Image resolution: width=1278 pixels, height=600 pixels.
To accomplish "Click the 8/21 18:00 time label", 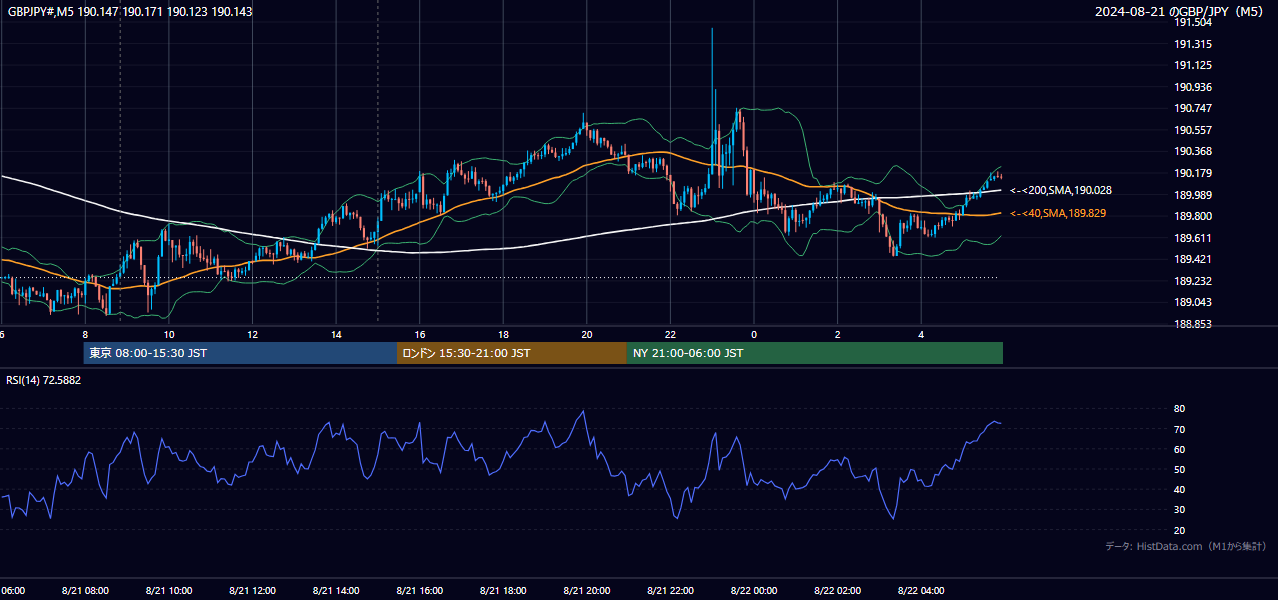I will pos(503,590).
